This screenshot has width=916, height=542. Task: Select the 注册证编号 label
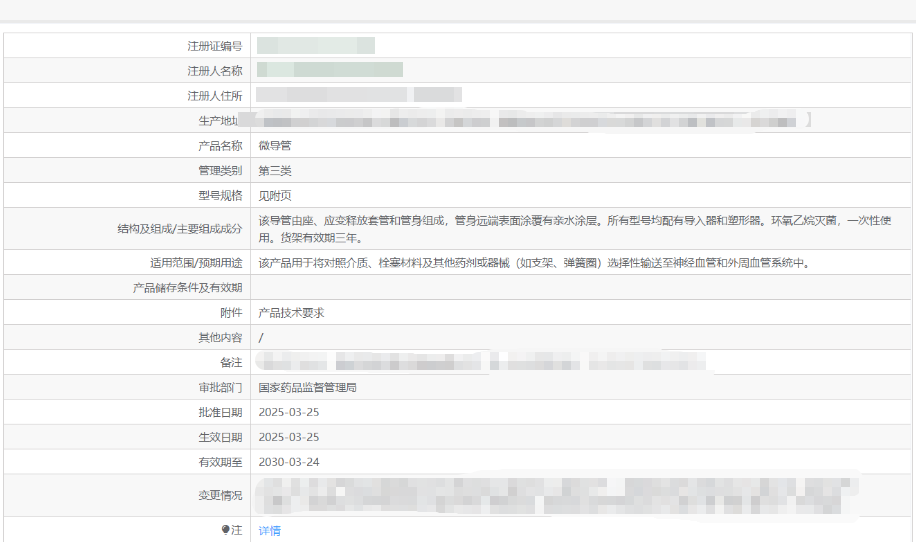(x=214, y=46)
